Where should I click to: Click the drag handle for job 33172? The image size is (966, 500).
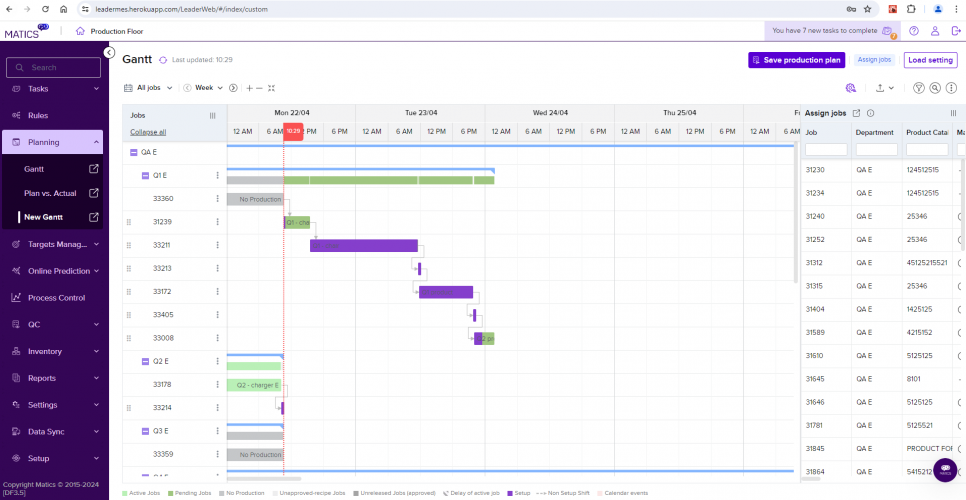pos(129,291)
